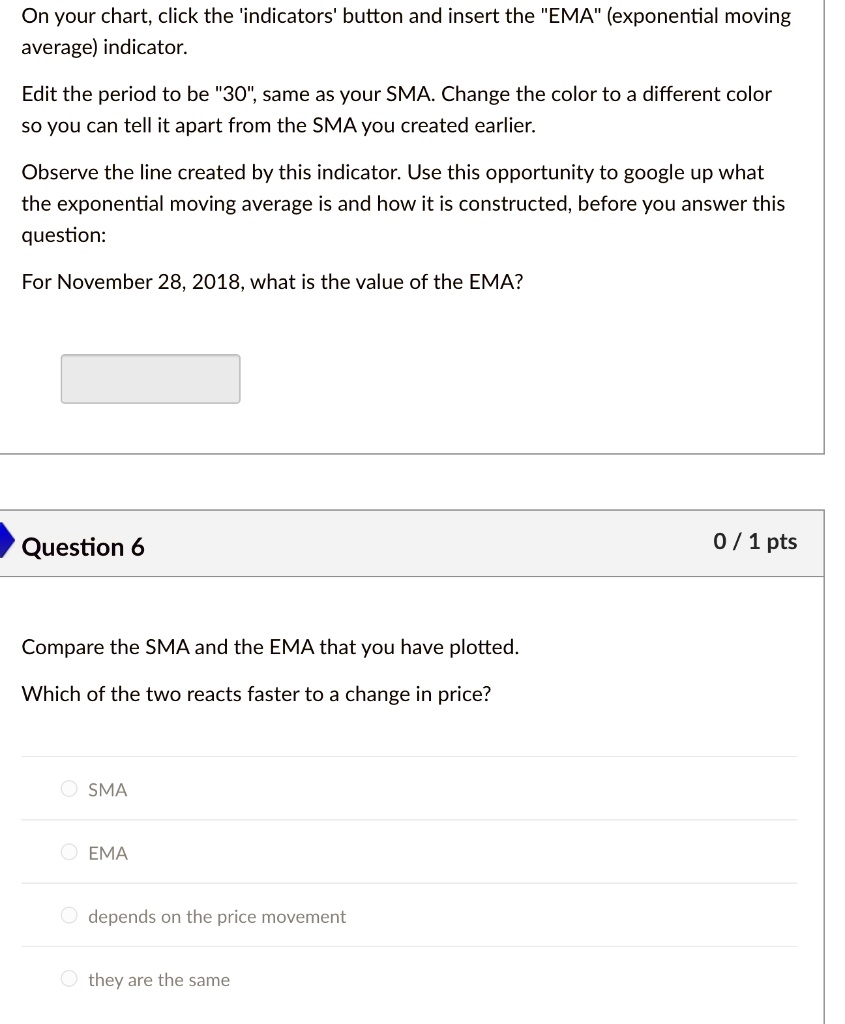Click the EMA option label text
This screenshot has width=845, height=1024.
coord(106,852)
